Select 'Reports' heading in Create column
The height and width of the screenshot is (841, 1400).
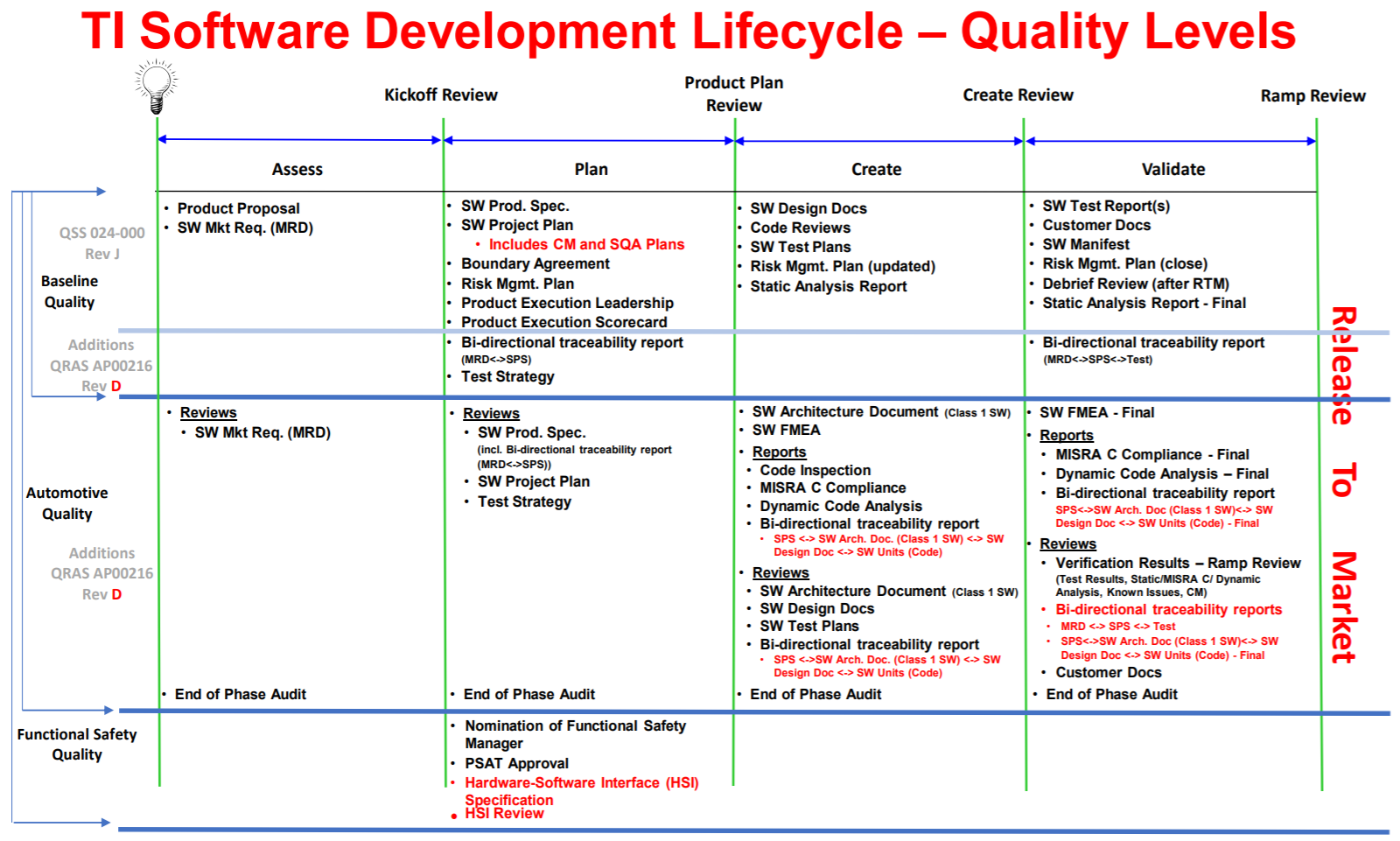coord(780,452)
